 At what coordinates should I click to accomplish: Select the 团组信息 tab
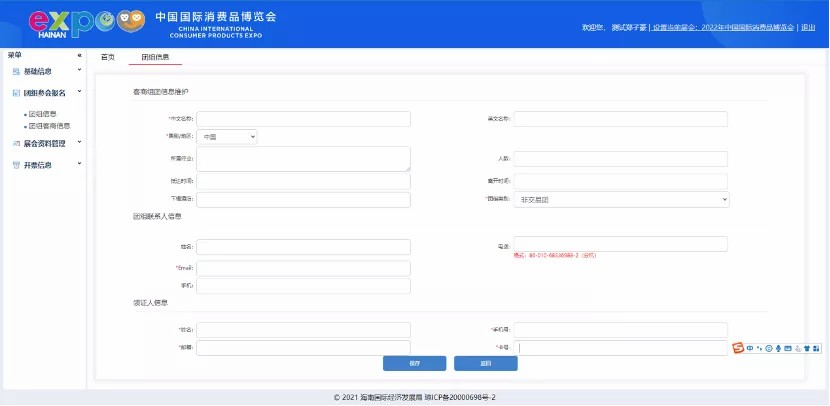pos(155,57)
